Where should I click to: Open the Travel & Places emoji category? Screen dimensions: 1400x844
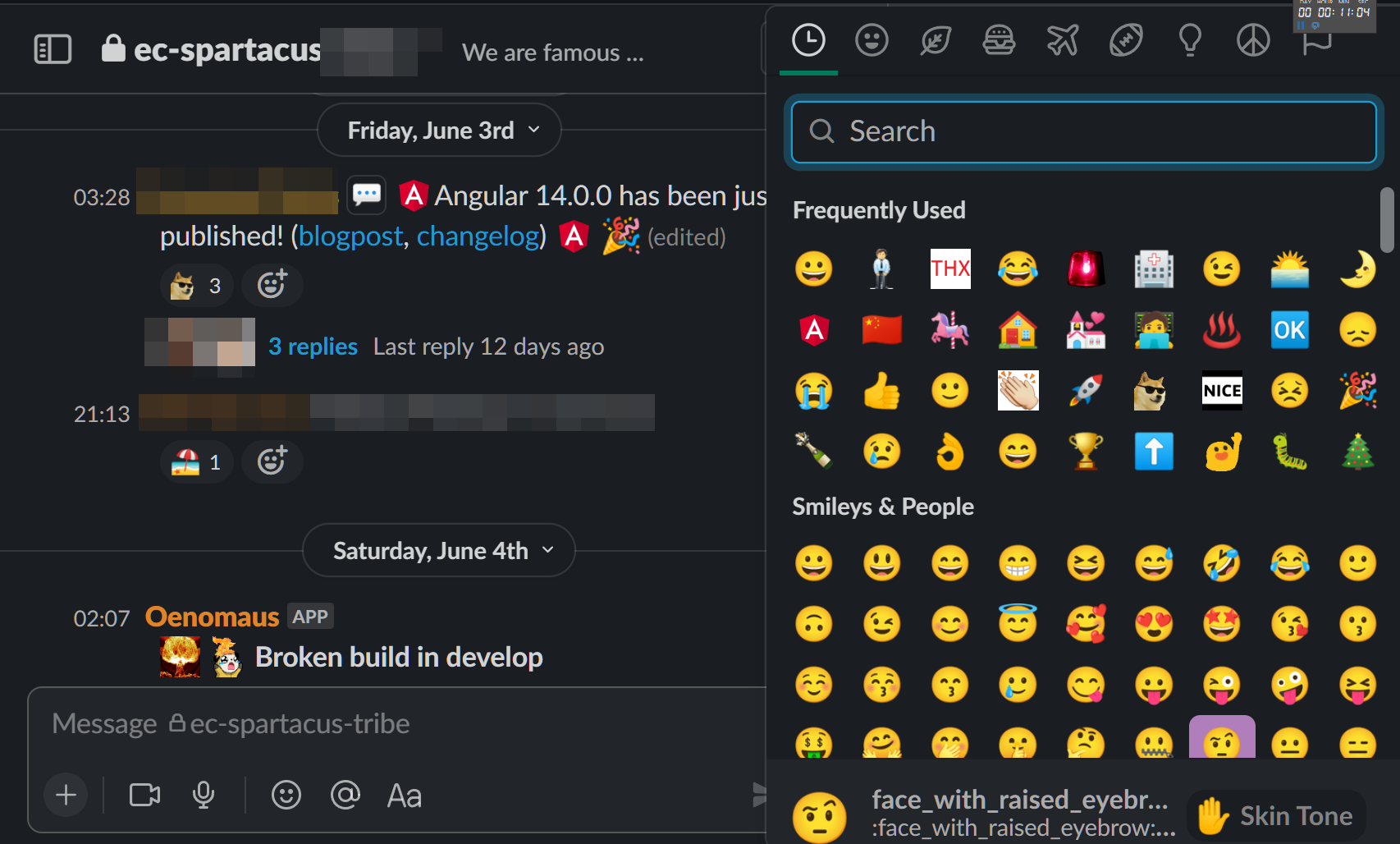point(1063,40)
